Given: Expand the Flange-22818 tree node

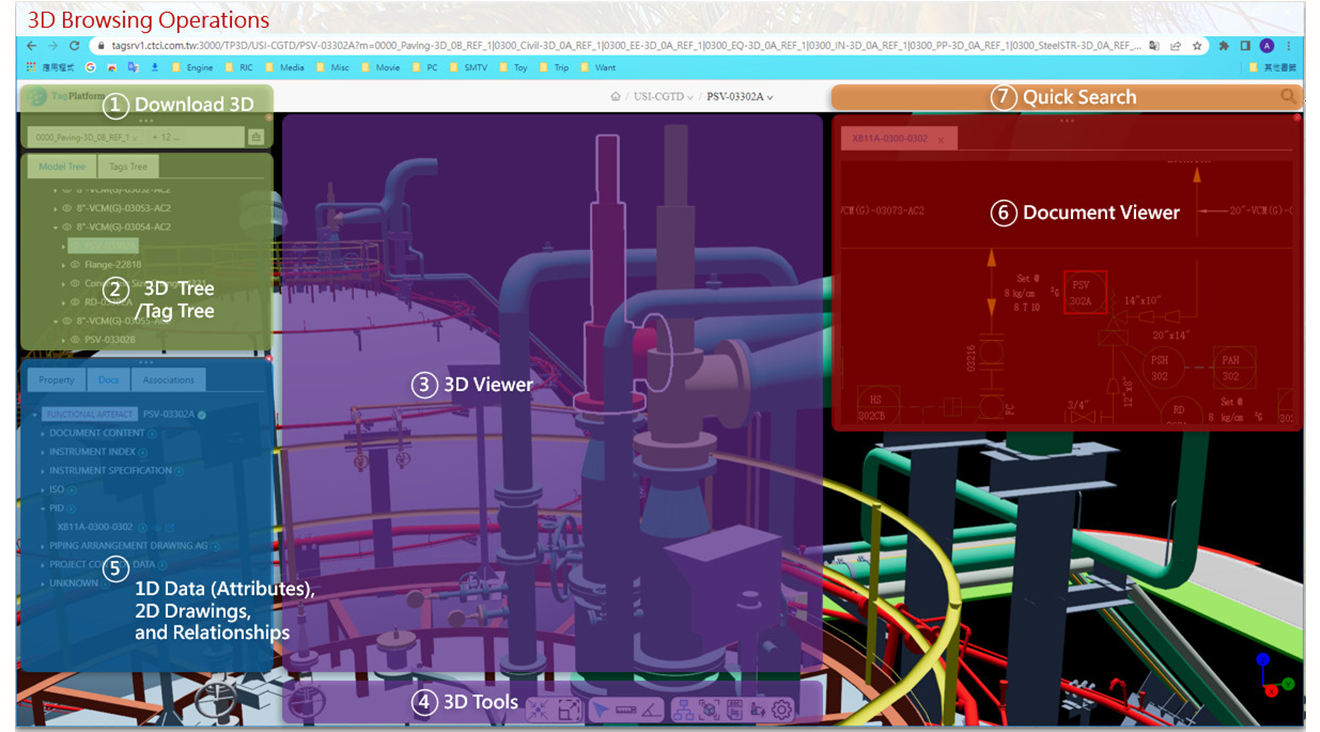Looking at the screenshot, I should (x=63, y=265).
